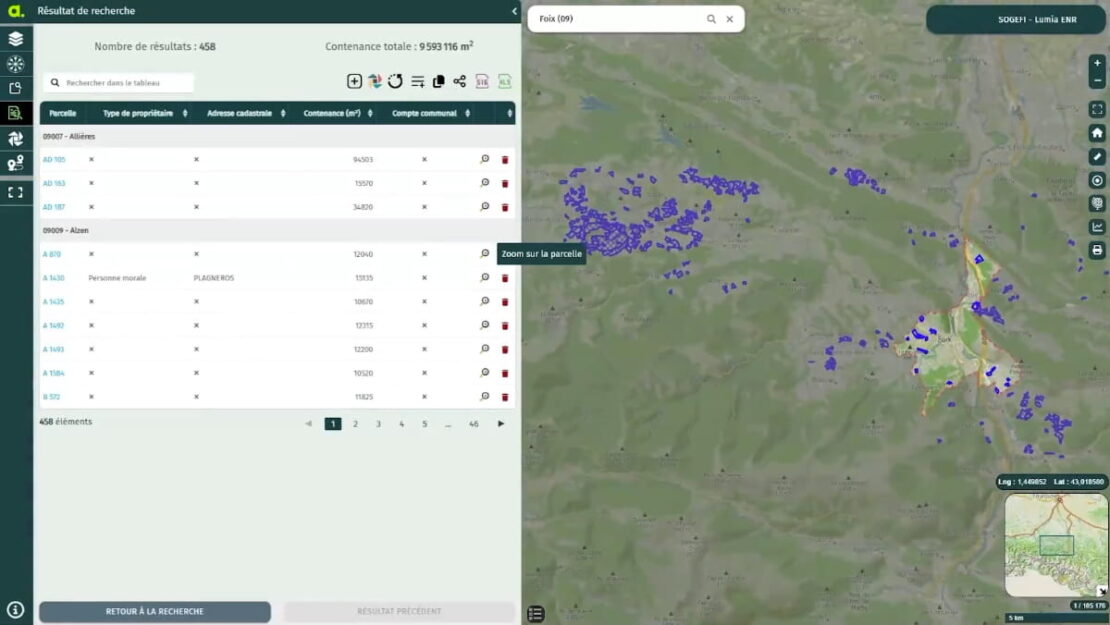
Task: Click Retour à la recherche button
Action: [x=155, y=611]
